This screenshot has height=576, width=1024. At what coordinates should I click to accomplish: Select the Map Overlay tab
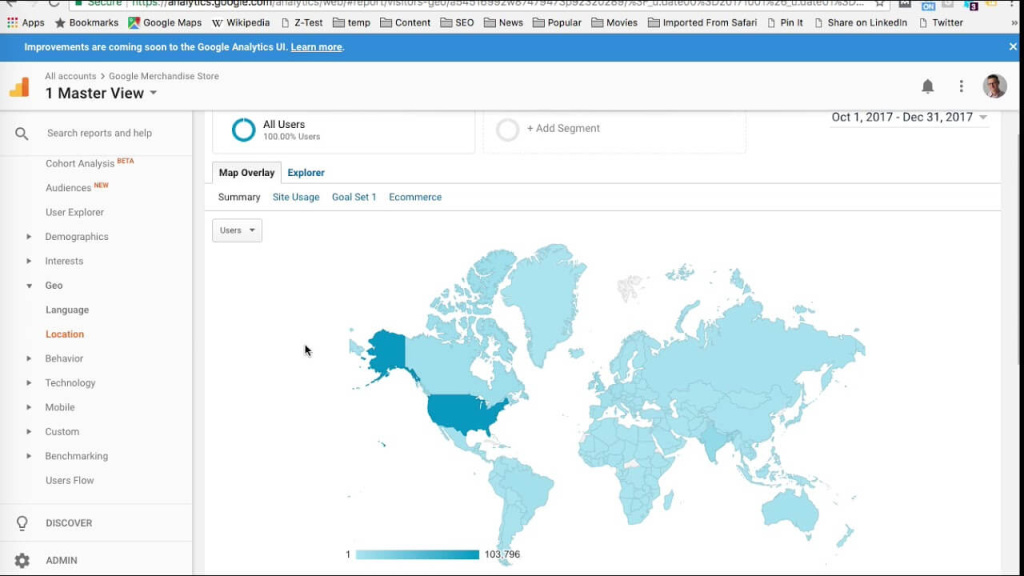coord(247,172)
